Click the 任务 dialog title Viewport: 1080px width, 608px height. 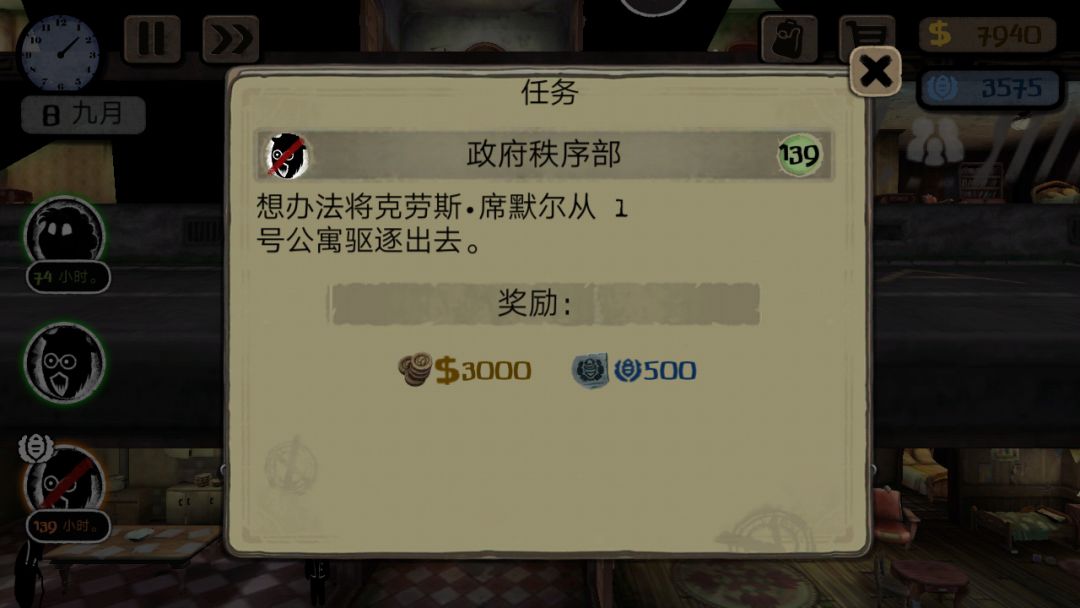coord(549,92)
